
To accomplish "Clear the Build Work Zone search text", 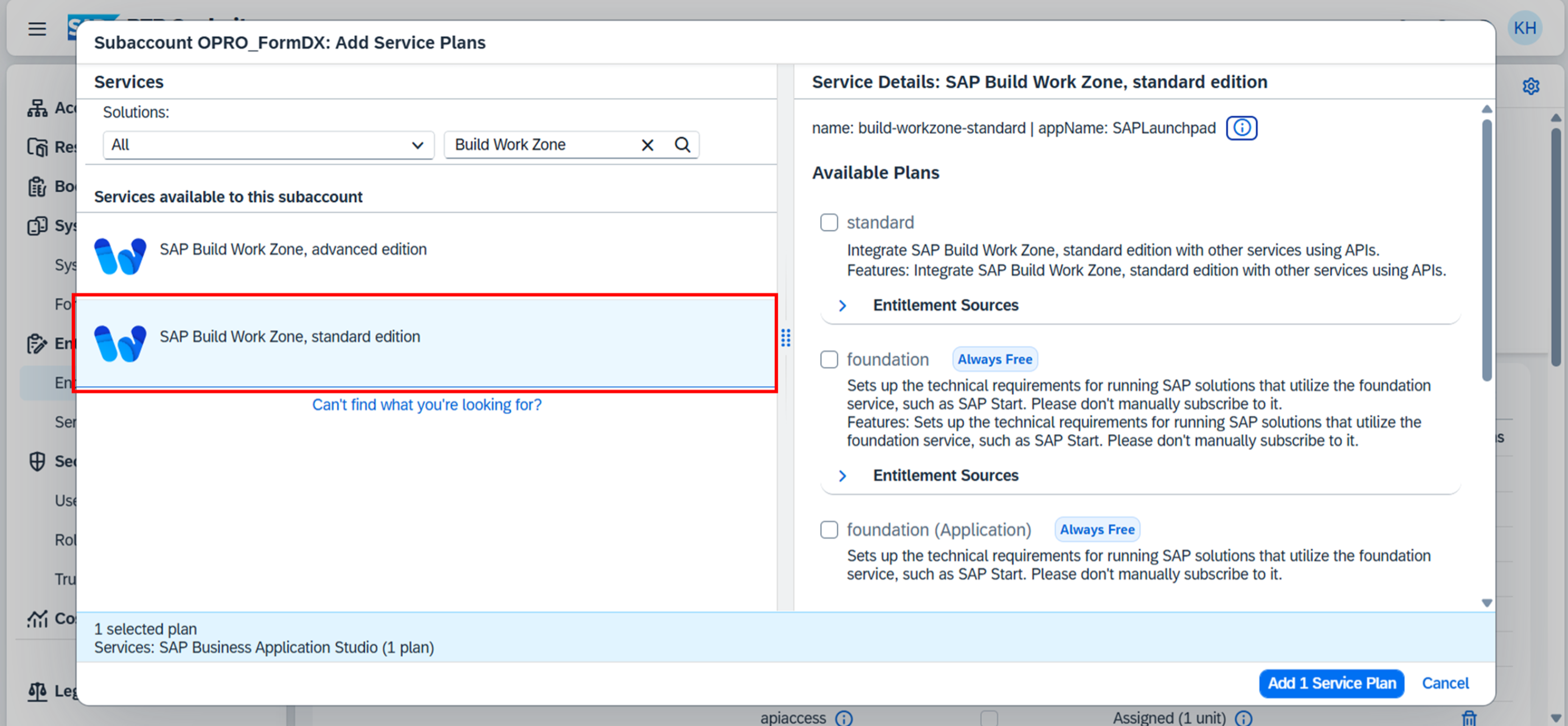I will point(647,145).
